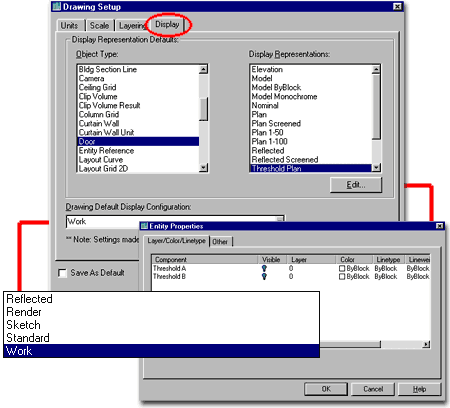Click the Threshold A component row
This screenshot has width=450, height=408.
tap(291, 268)
